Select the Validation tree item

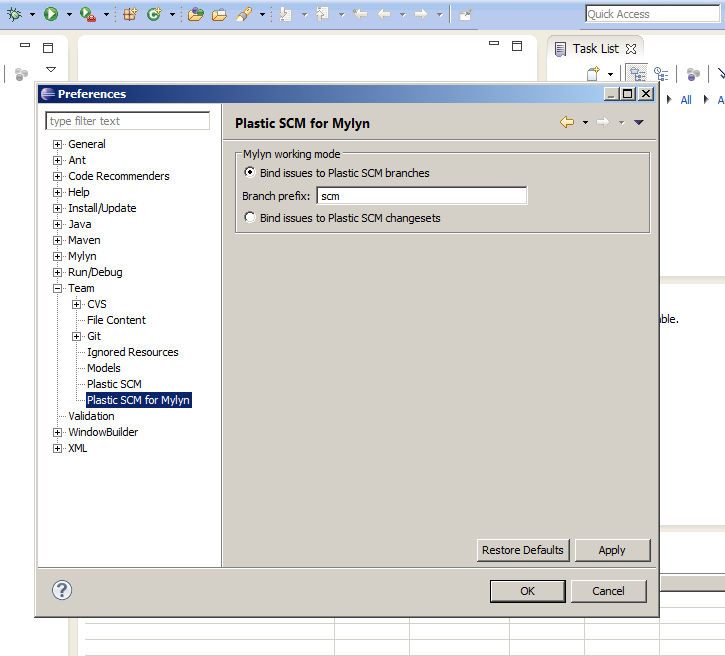[91, 416]
